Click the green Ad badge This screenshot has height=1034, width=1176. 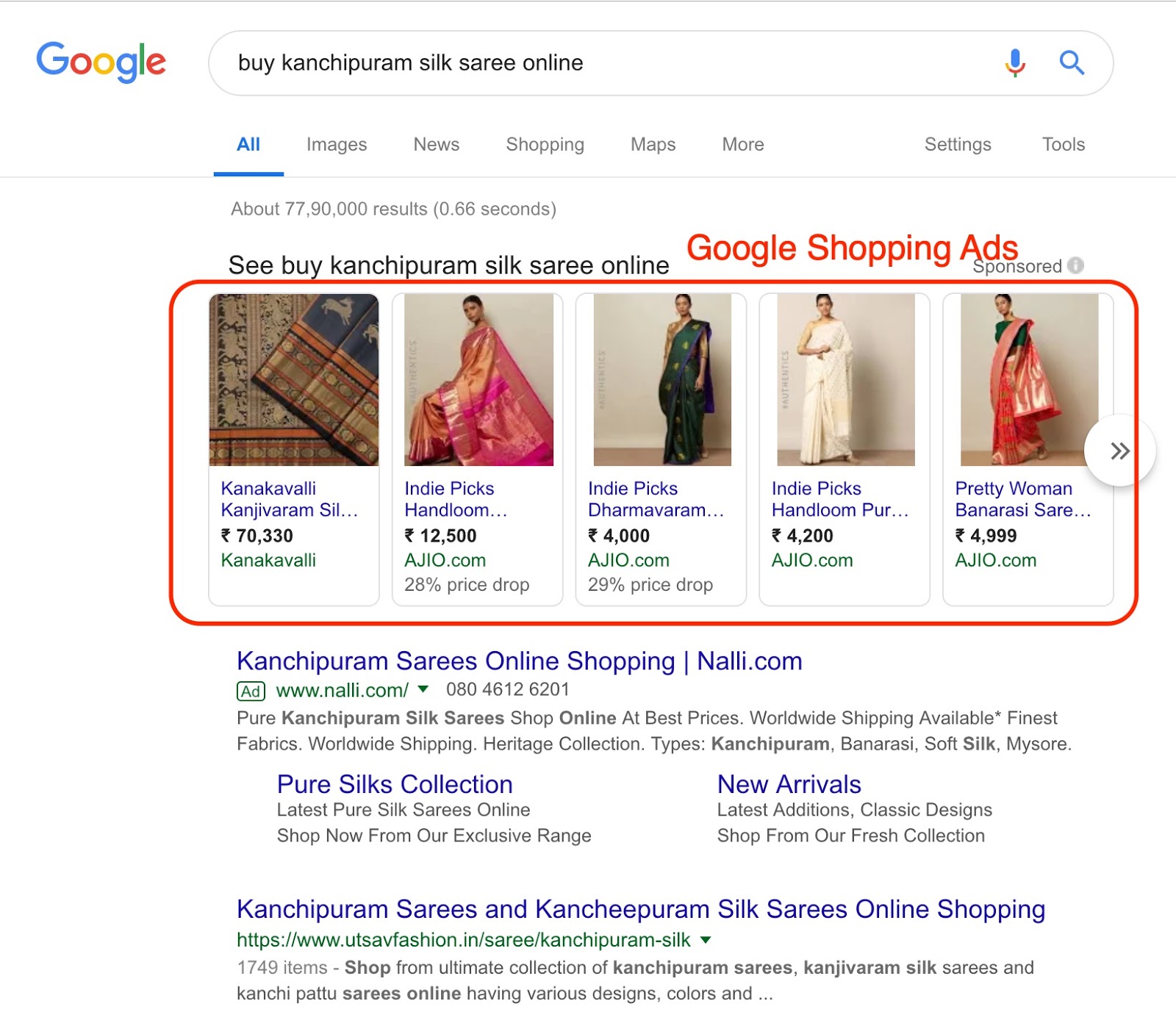[x=251, y=692]
